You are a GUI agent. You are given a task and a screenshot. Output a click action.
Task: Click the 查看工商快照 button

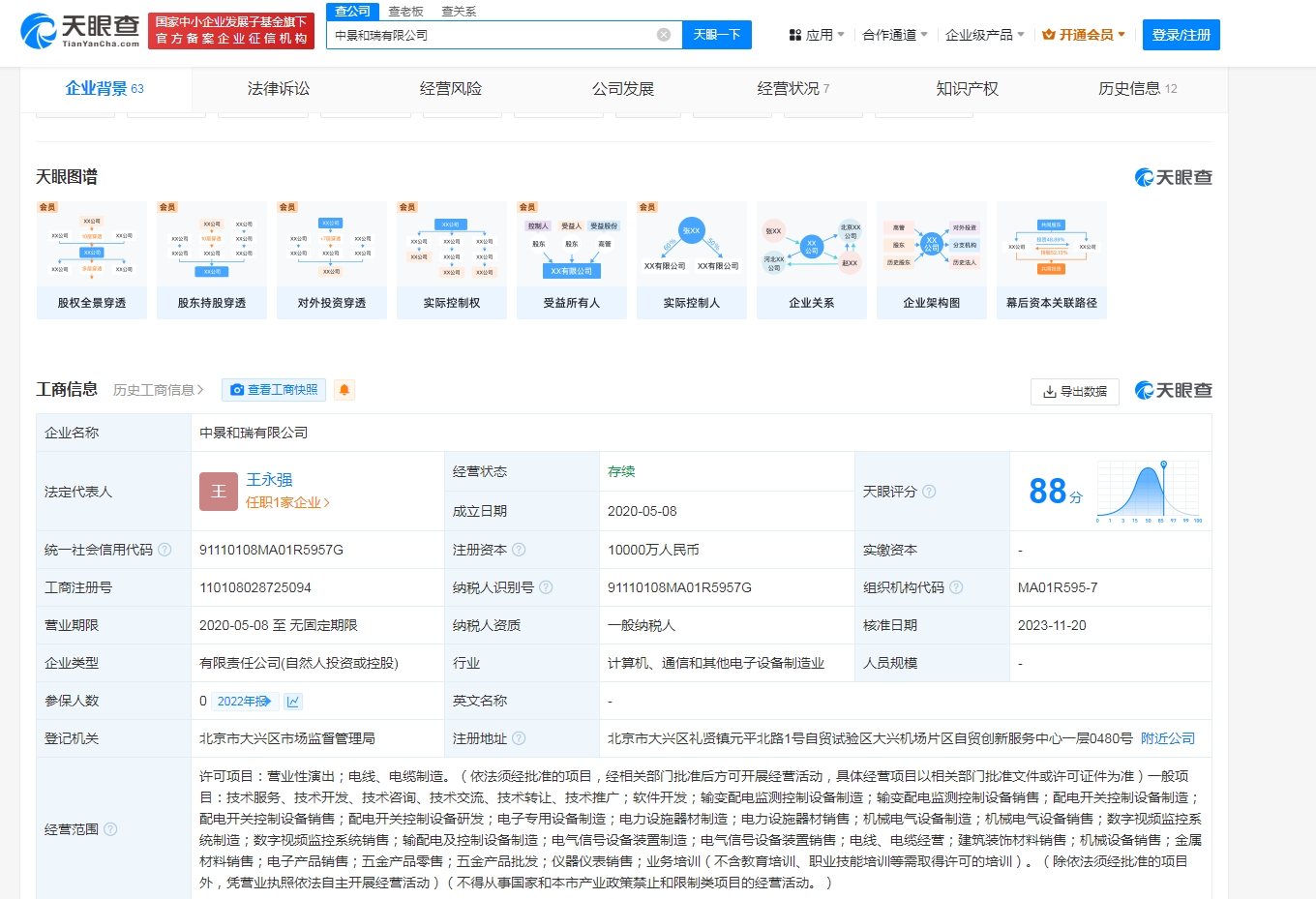tap(274, 390)
